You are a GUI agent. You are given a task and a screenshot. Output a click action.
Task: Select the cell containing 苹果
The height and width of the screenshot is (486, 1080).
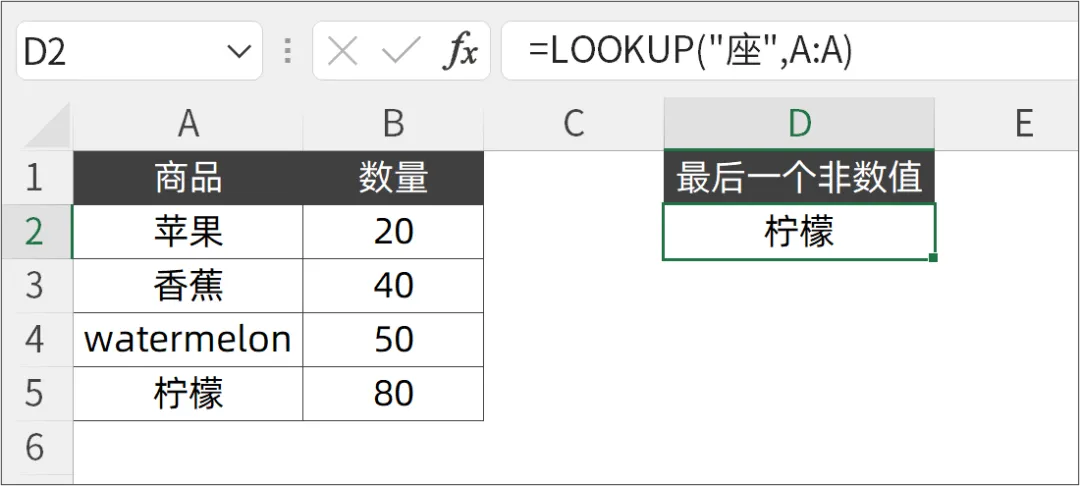coord(188,232)
